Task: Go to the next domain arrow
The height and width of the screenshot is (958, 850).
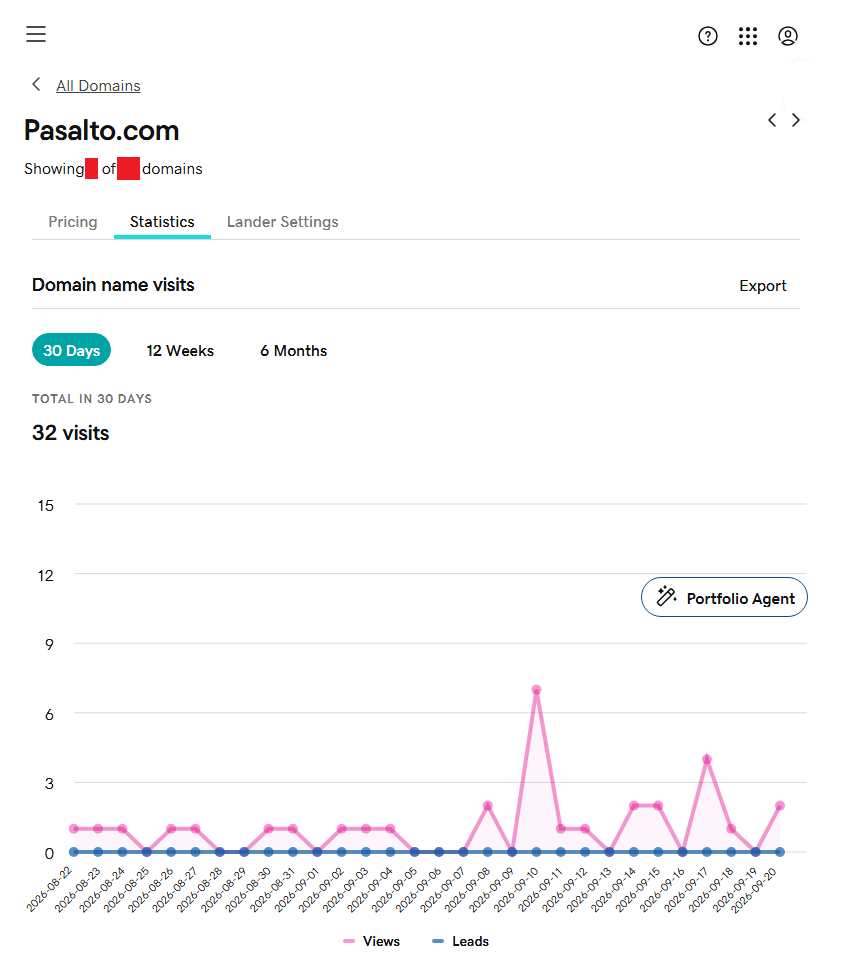Action: click(x=796, y=120)
